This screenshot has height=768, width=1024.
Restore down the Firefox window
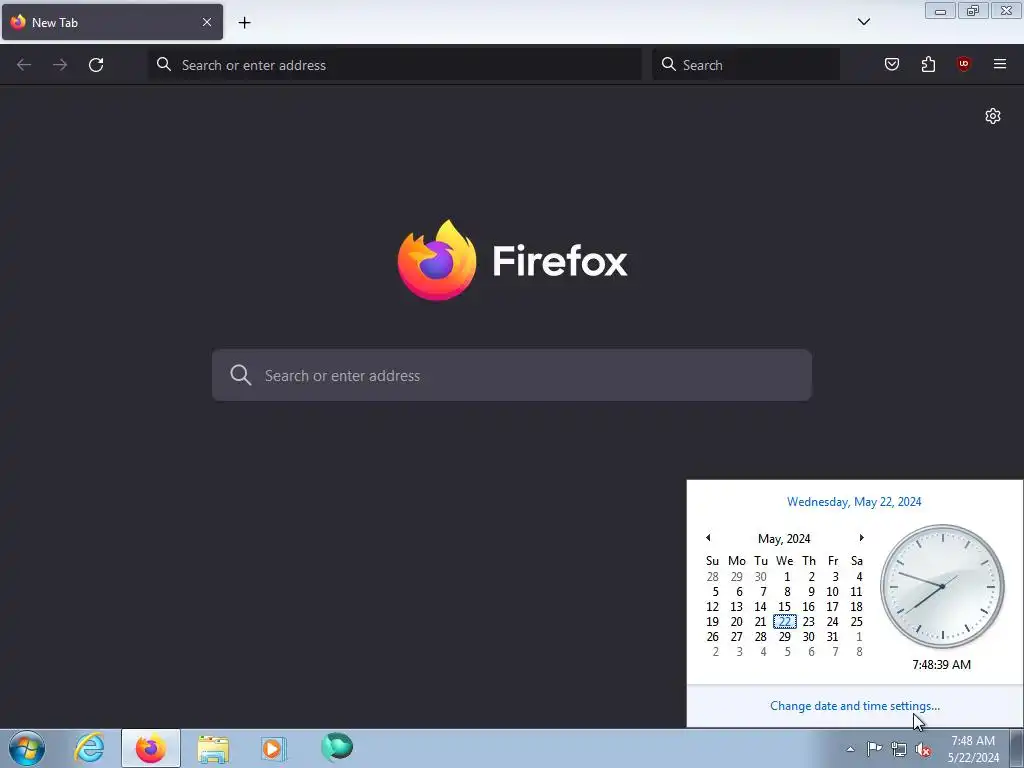(973, 10)
